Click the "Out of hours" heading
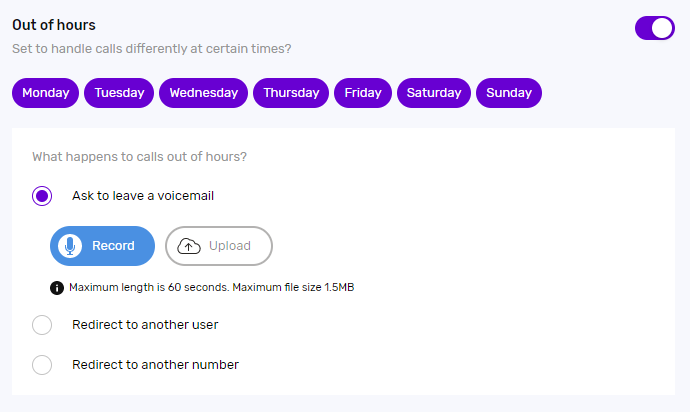The height and width of the screenshot is (412, 690). click(54, 25)
